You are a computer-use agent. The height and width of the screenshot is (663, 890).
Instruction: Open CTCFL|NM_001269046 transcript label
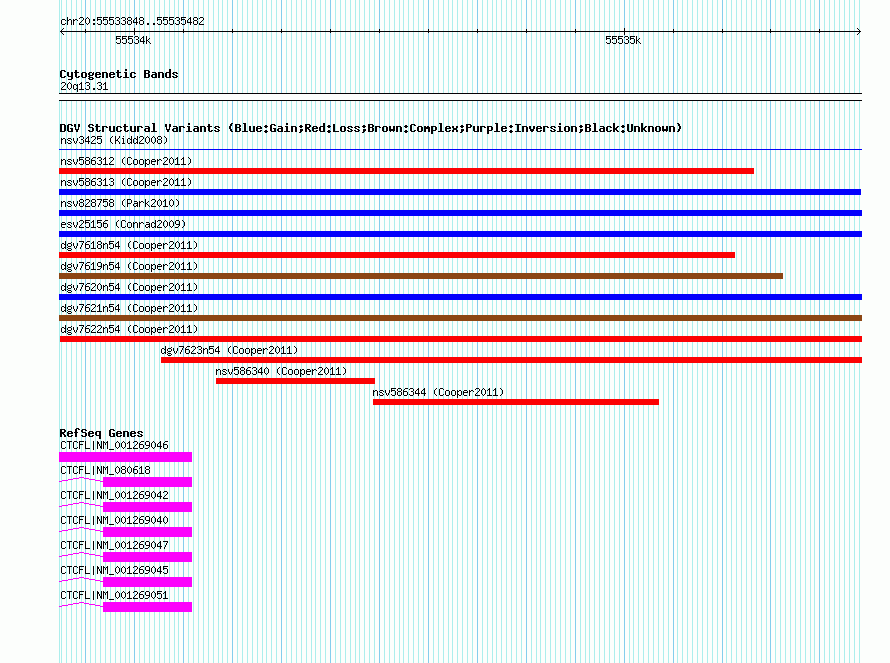click(x=114, y=446)
